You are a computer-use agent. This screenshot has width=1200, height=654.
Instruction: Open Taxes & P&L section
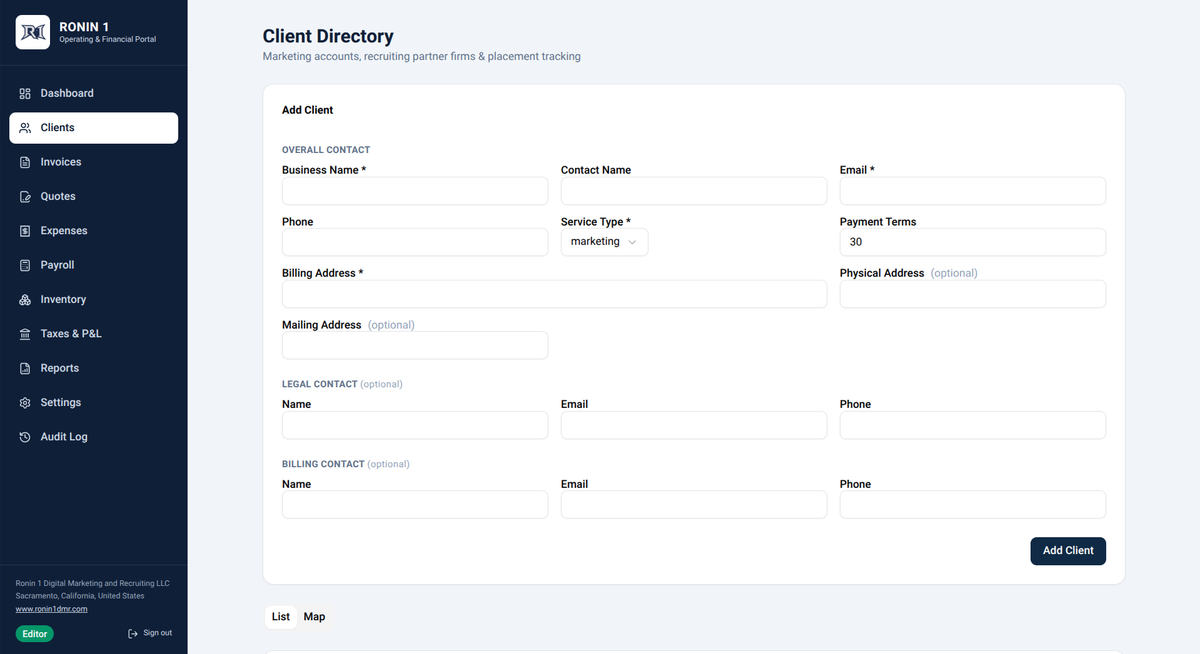click(94, 334)
